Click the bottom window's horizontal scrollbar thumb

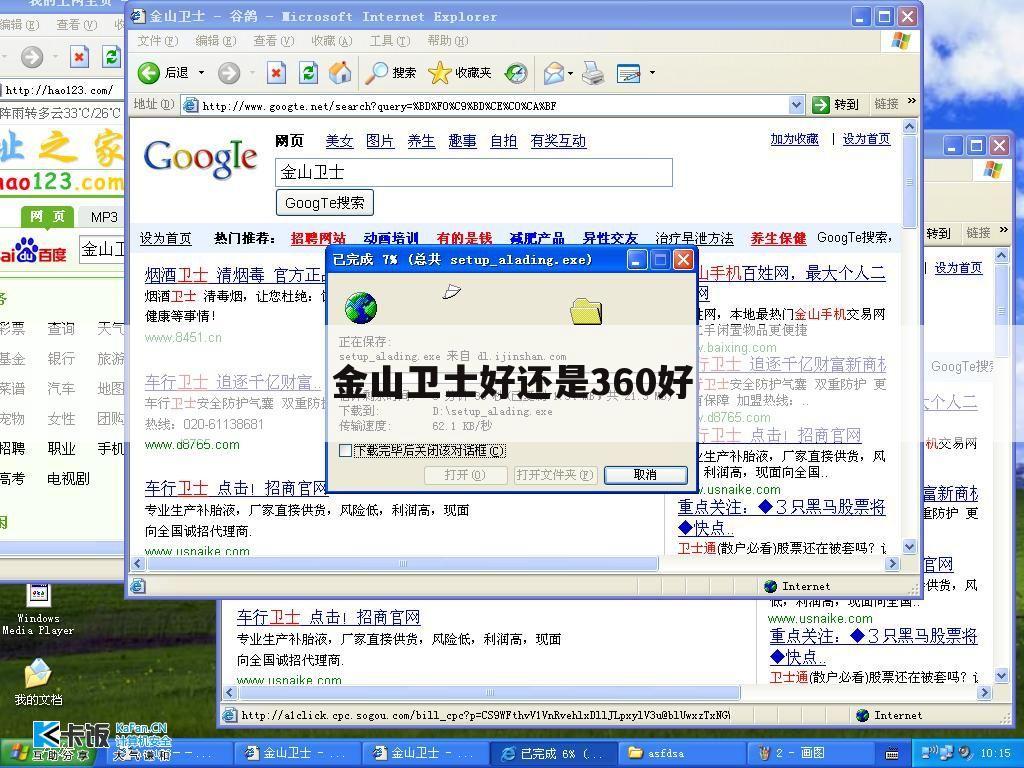[x=488, y=692]
